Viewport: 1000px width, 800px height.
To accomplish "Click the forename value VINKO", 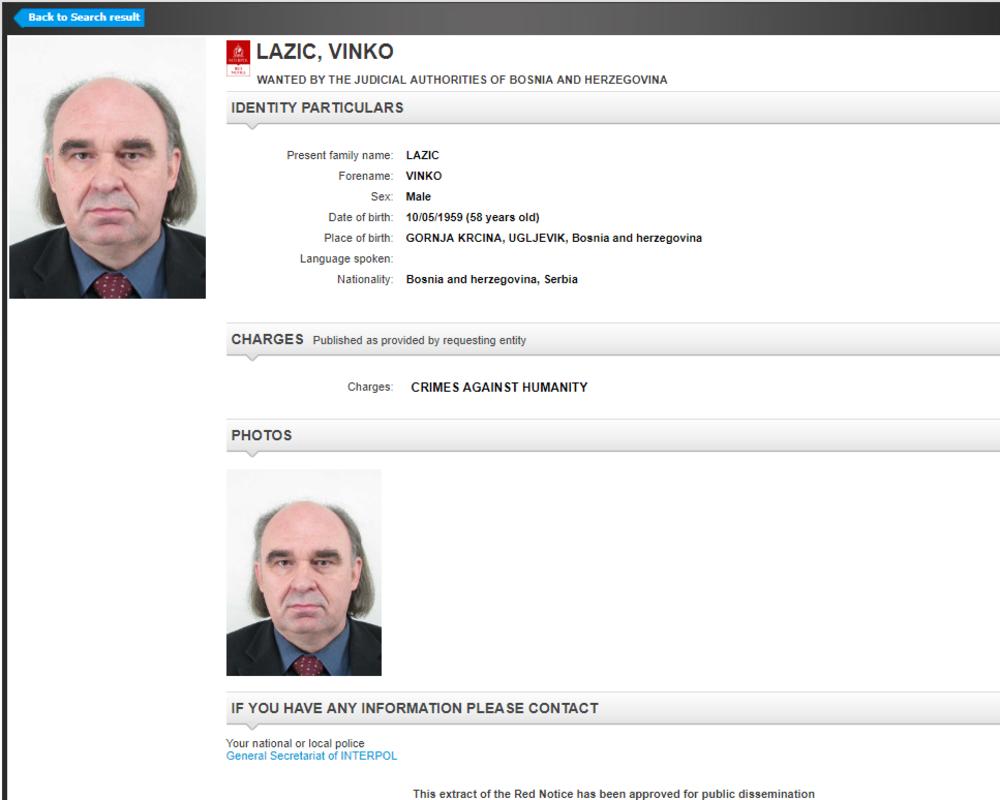I will pos(423,176).
